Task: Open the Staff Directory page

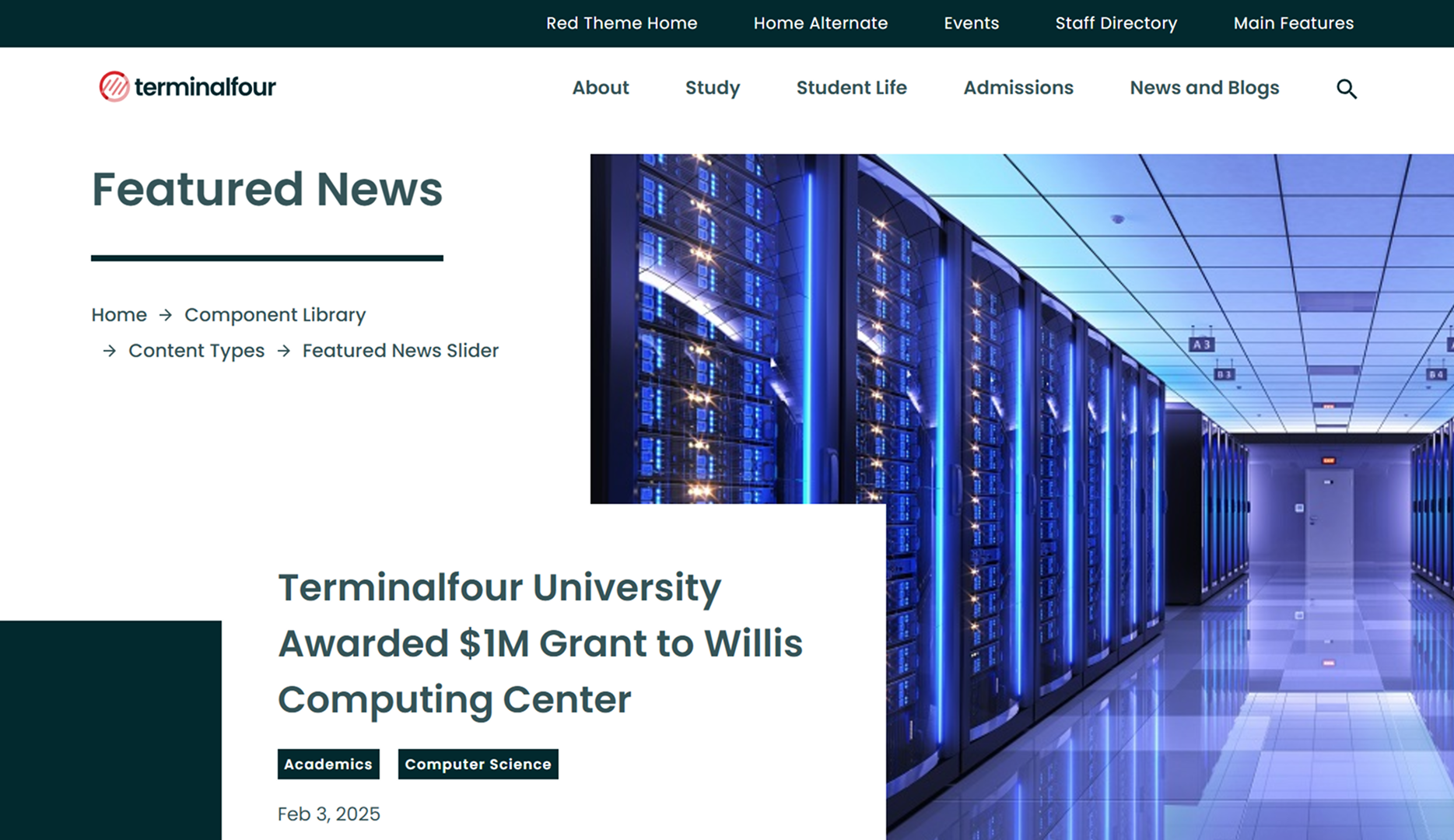Action: click(1116, 23)
